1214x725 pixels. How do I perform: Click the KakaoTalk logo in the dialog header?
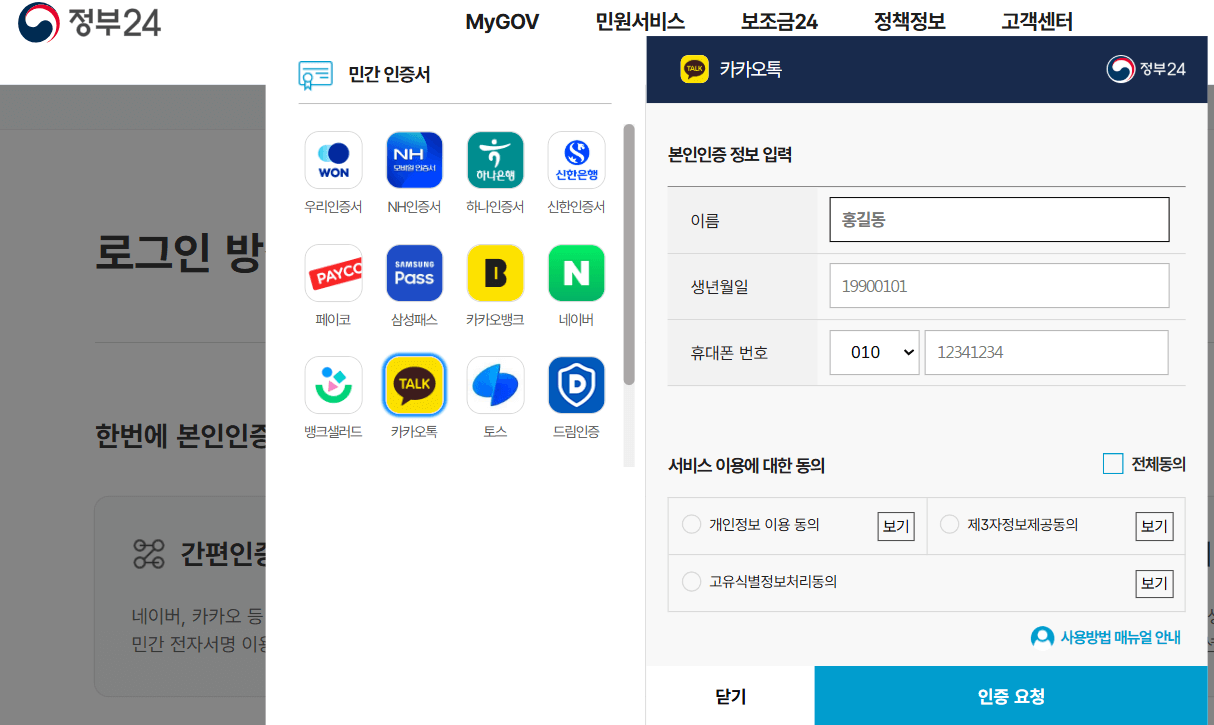(x=694, y=69)
